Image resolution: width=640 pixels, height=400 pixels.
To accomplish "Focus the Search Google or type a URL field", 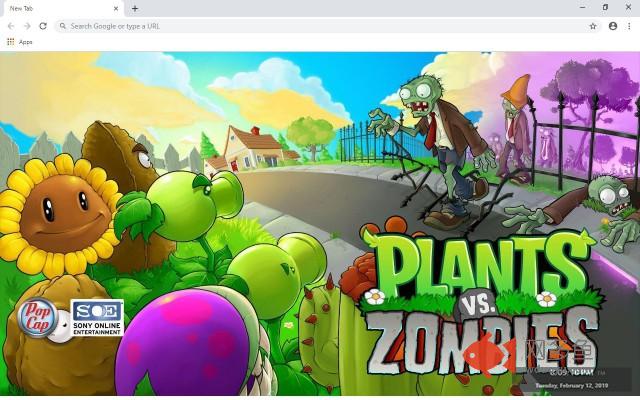I will click(x=327, y=26).
